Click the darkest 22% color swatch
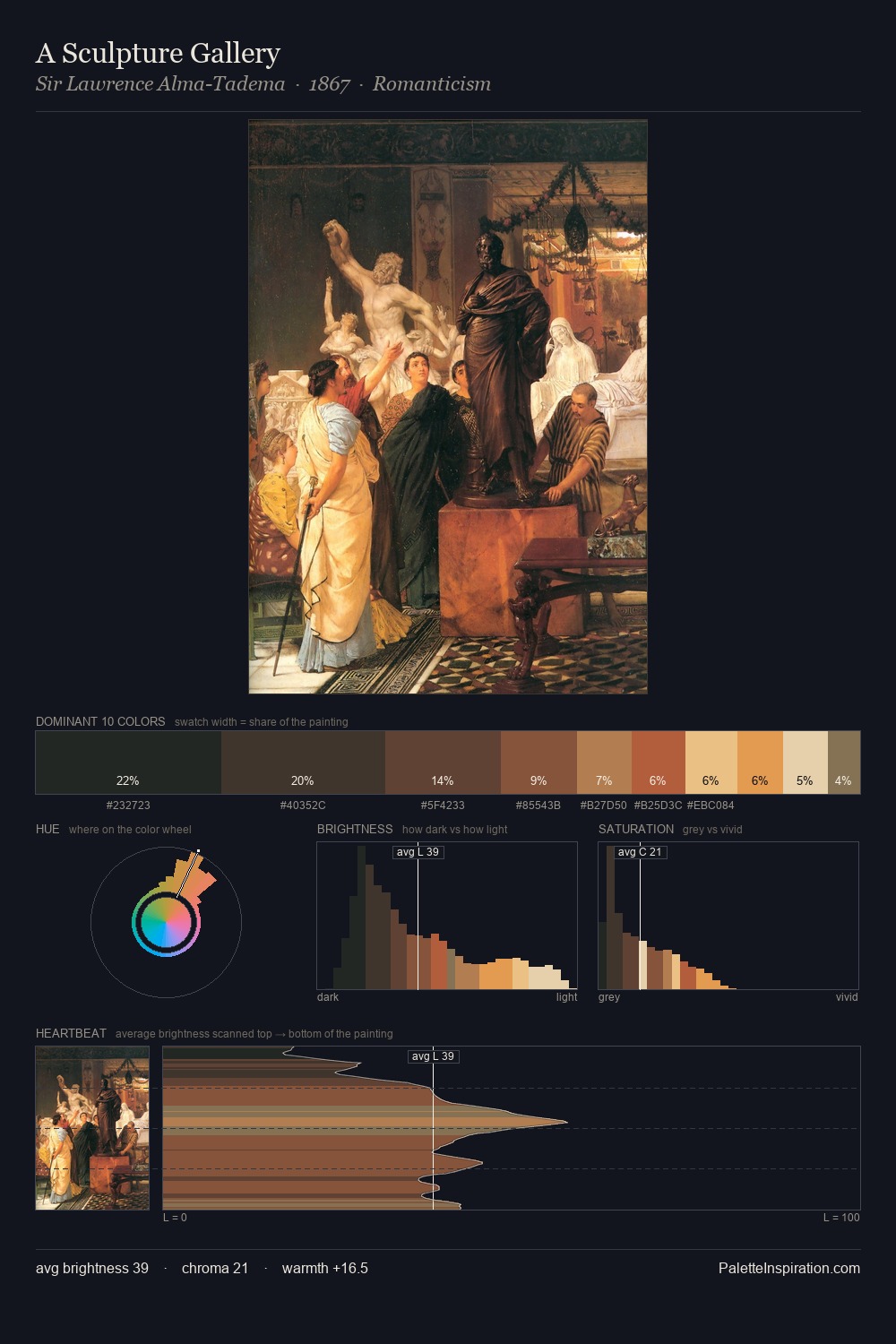 [128, 762]
